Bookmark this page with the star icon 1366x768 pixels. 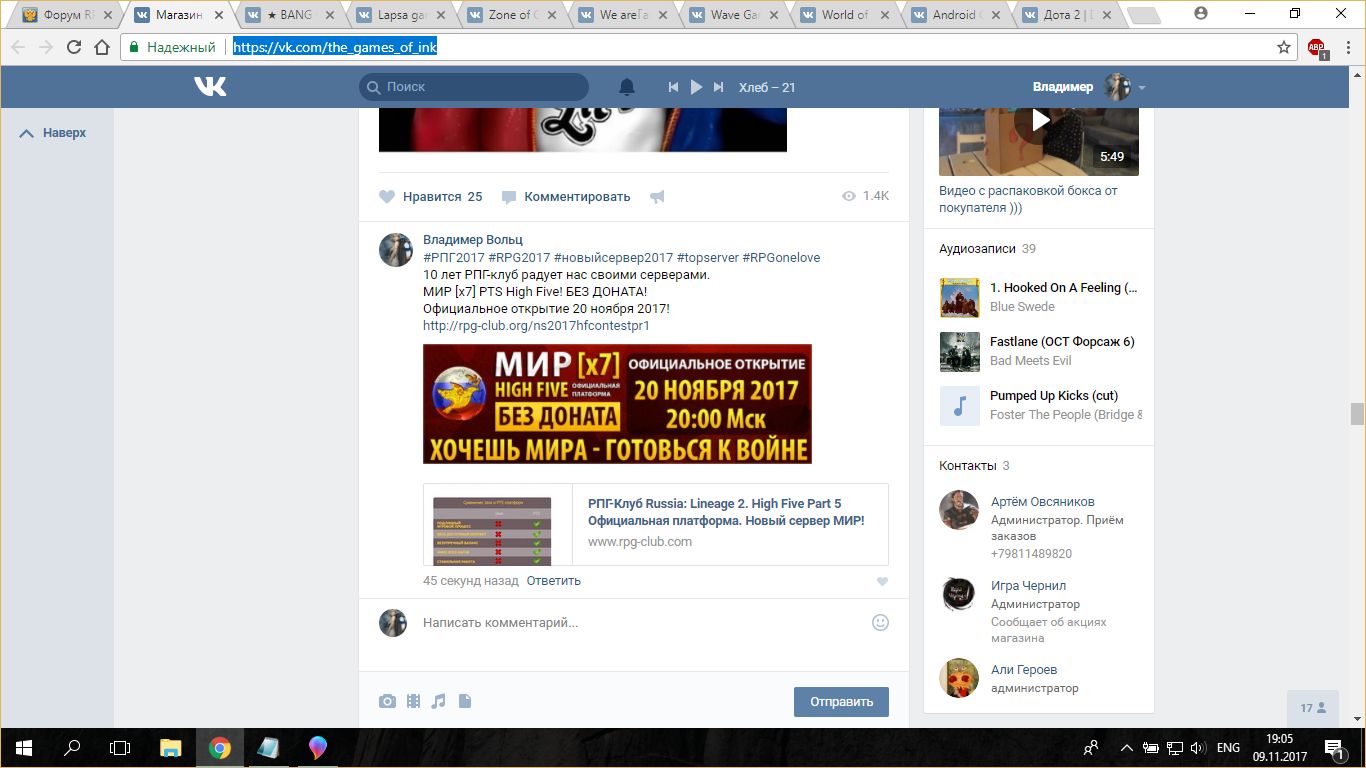click(1284, 47)
